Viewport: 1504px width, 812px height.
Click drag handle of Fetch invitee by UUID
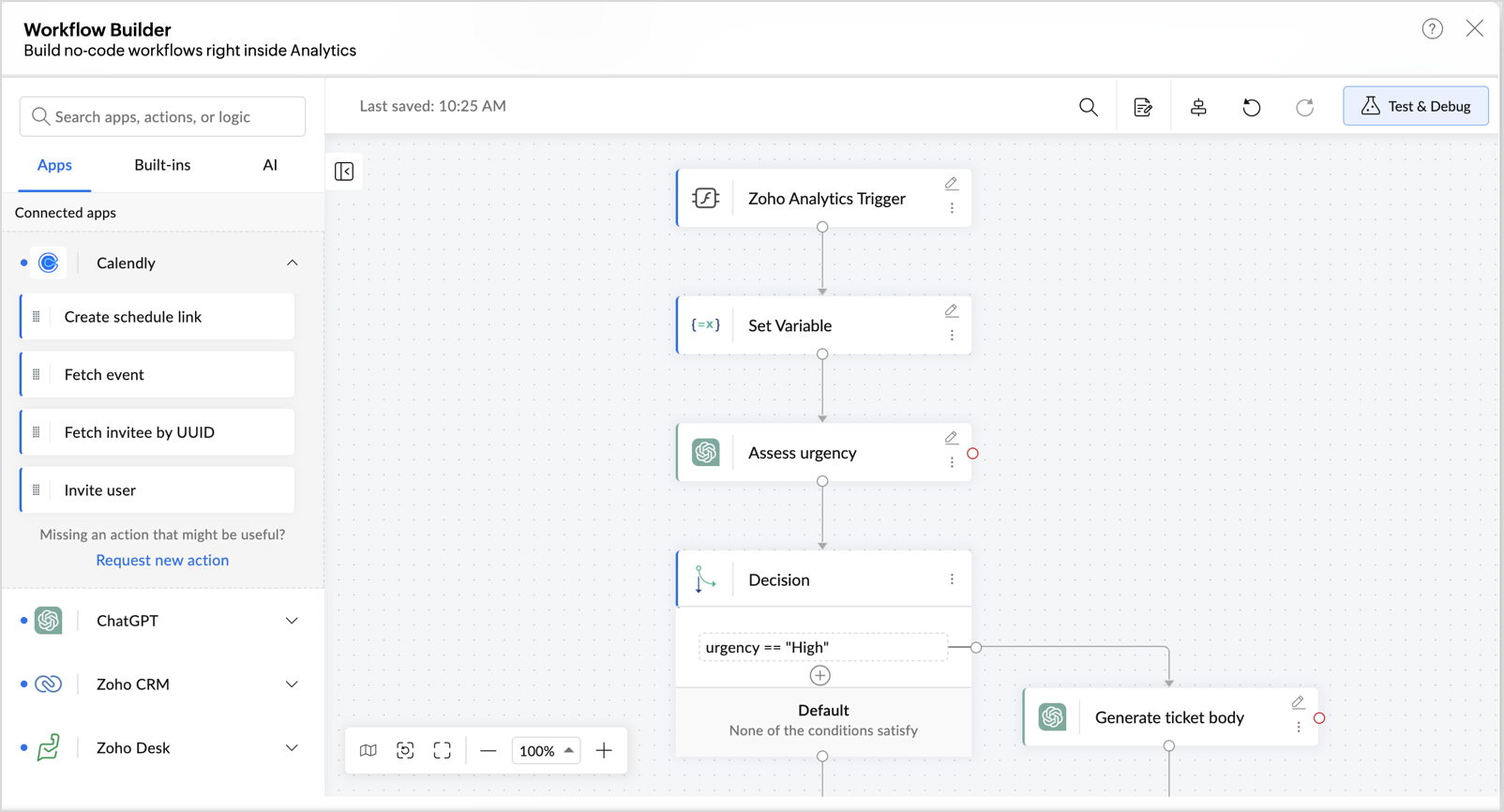tap(37, 432)
